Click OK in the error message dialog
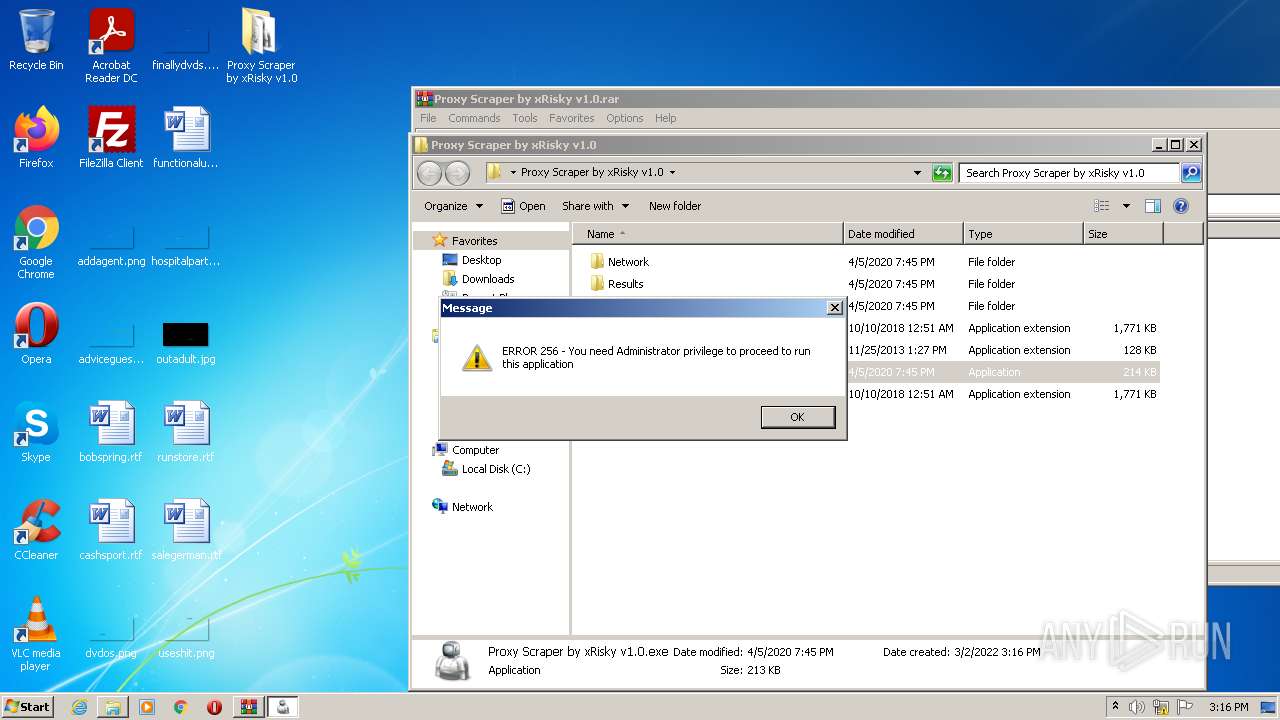The height and width of the screenshot is (720, 1280). (797, 417)
